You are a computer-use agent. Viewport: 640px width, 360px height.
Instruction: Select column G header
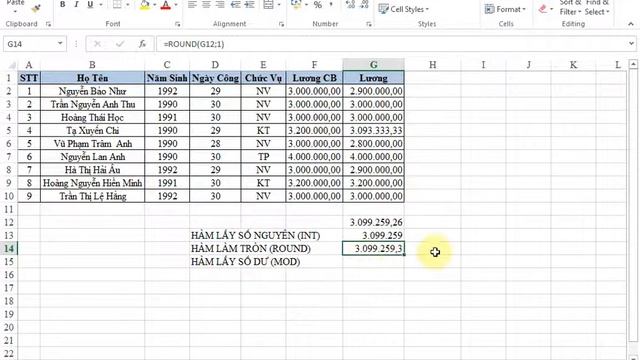(373, 64)
